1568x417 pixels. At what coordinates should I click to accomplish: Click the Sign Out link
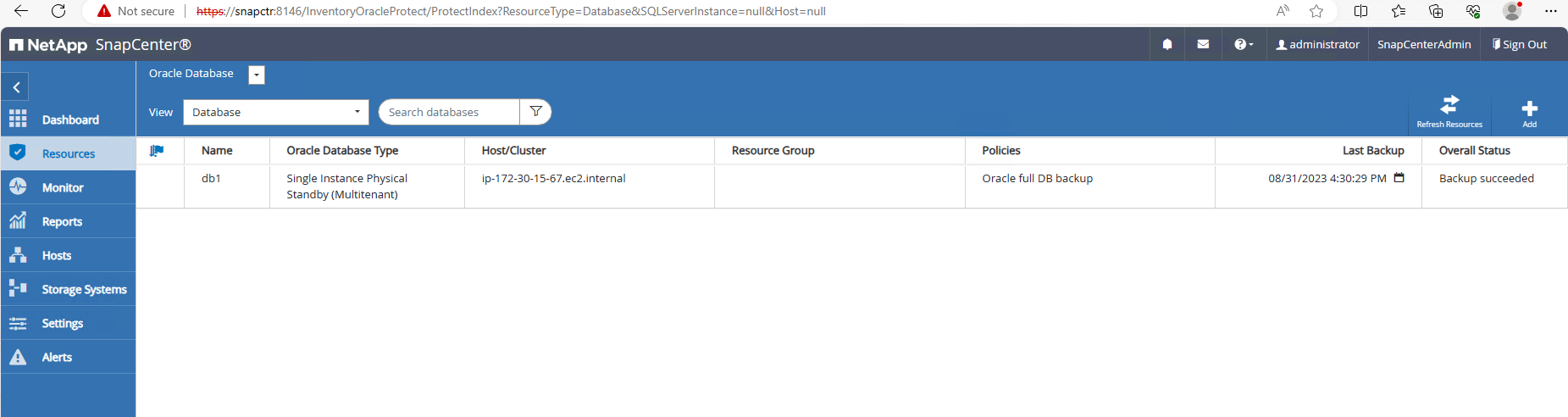coord(1520,45)
